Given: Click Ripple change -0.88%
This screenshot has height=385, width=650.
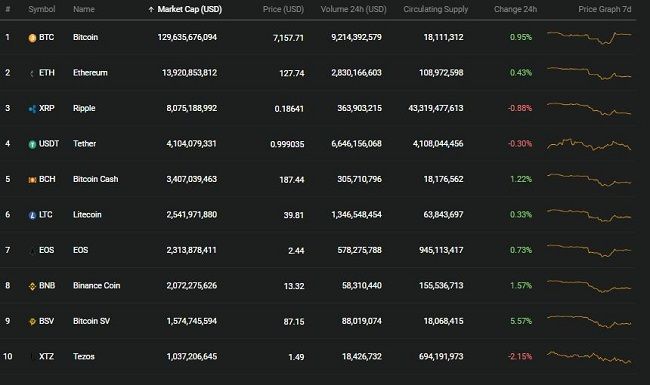Looking at the screenshot, I should click(520, 108).
